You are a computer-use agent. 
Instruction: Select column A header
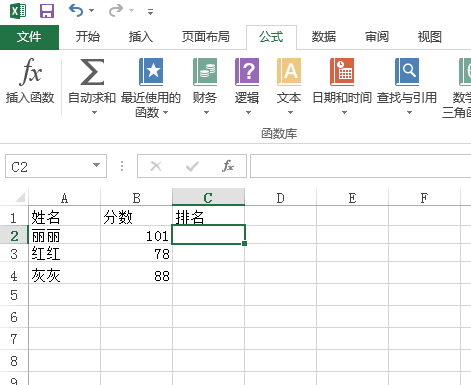click(64, 198)
